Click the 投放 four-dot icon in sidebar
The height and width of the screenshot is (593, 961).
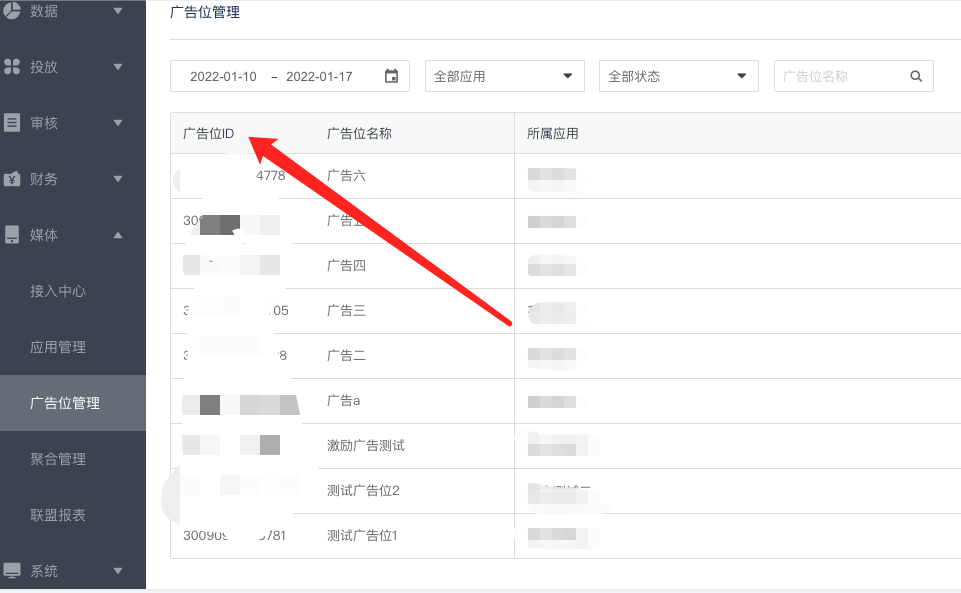point(12,67)
